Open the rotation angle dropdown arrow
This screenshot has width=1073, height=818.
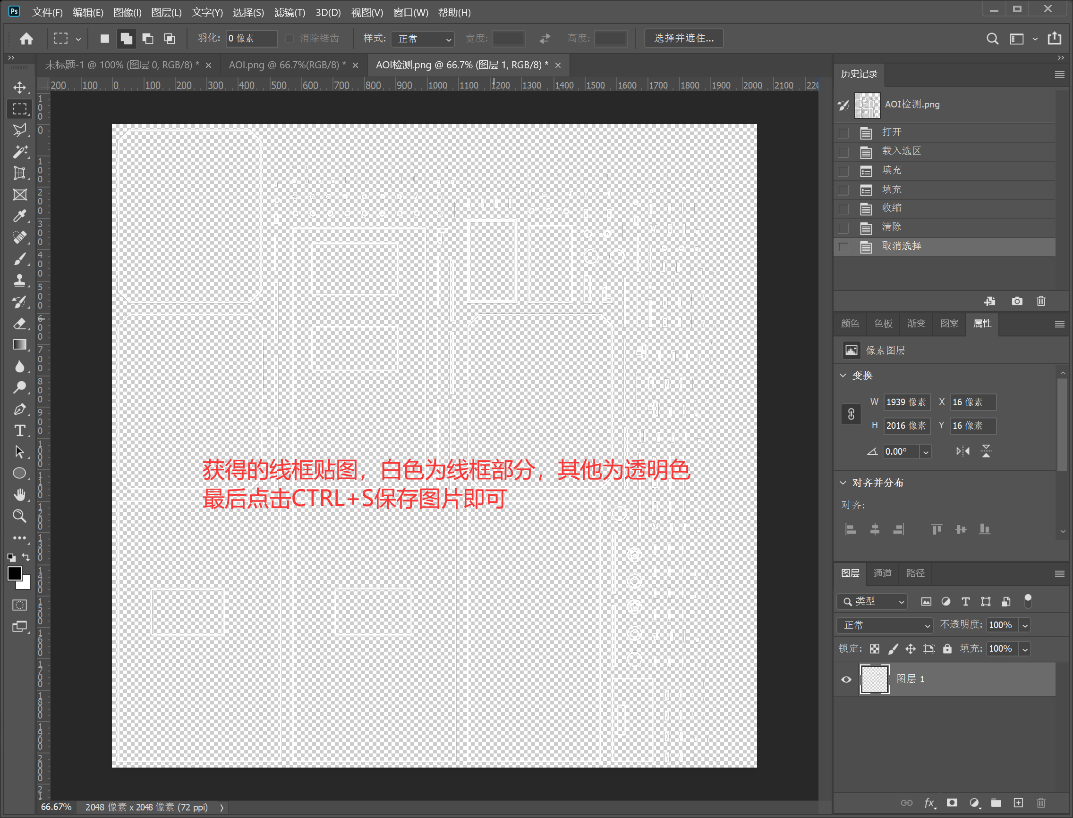926,452
